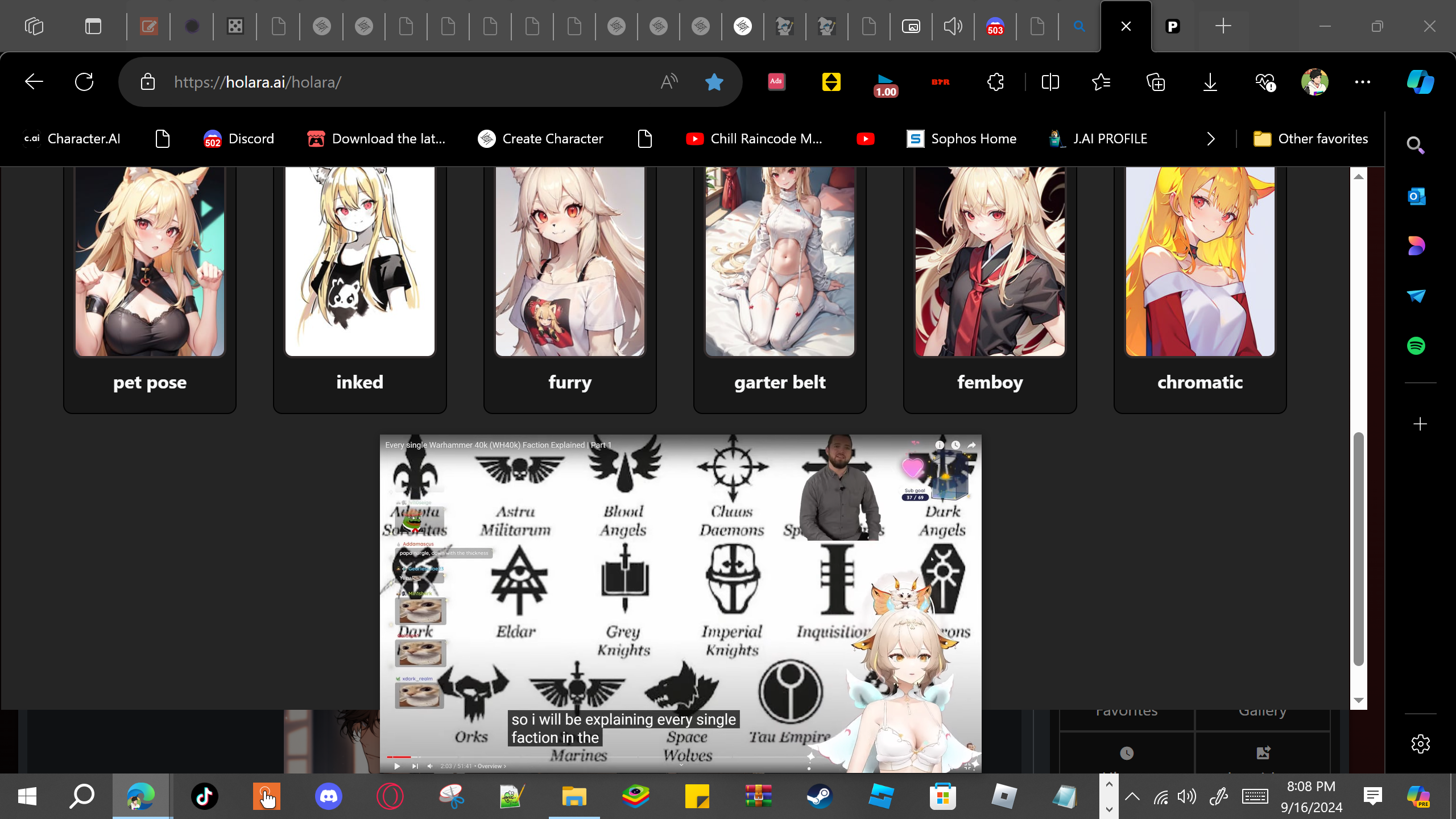Screen dimensions: 1456x819
Task: Open the clock showing 8:08 PM
Action: pyautogui.click(x=1311, y=796)
